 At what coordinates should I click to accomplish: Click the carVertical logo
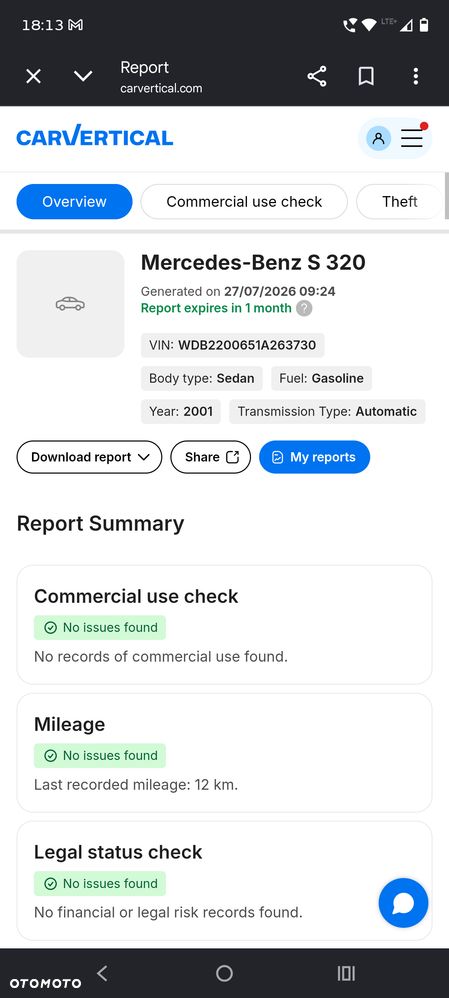pyautogui.click(x=94, y=136)
